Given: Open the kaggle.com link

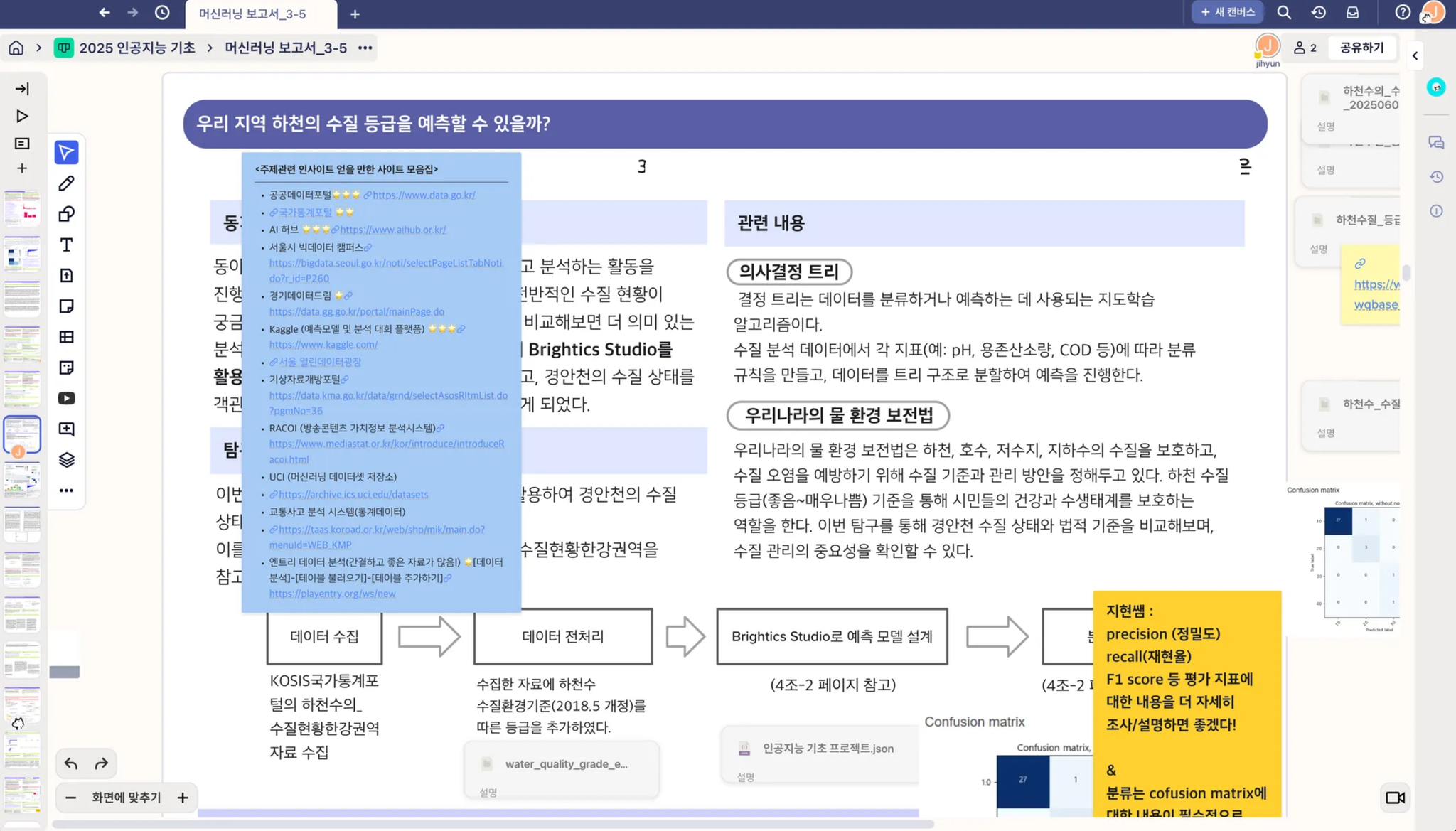Looking at the screenshot, I should (323, 345).
